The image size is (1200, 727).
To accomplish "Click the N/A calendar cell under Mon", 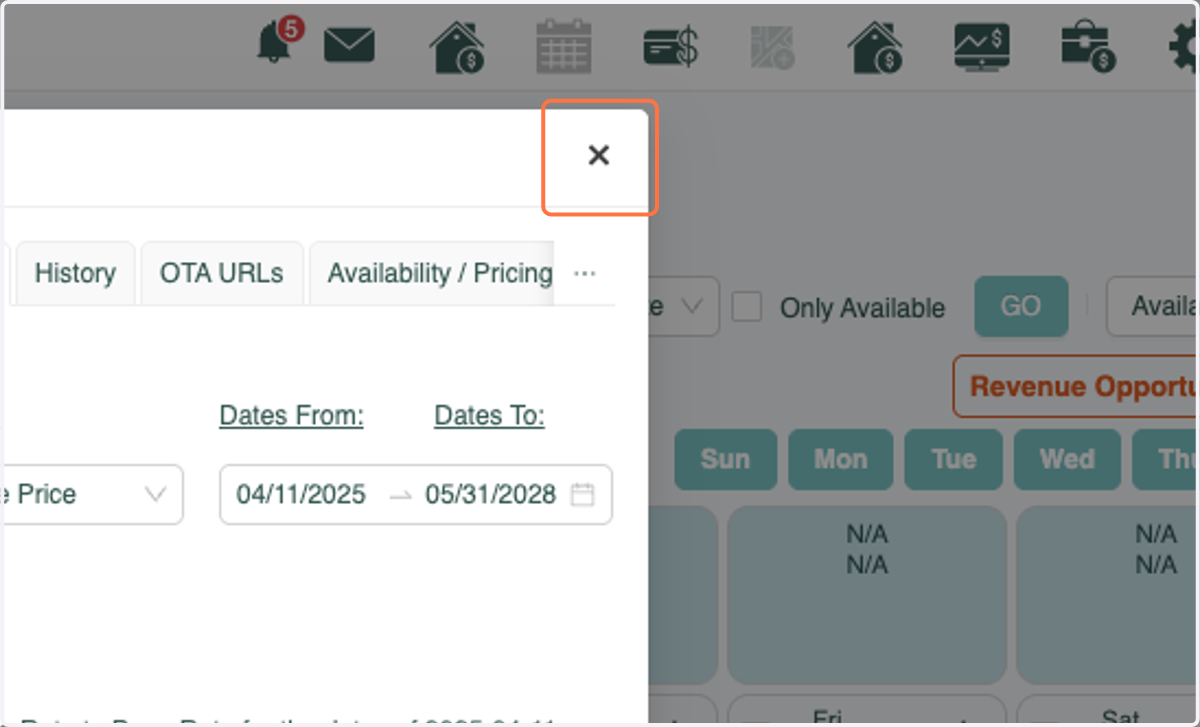I will (867, 595).
